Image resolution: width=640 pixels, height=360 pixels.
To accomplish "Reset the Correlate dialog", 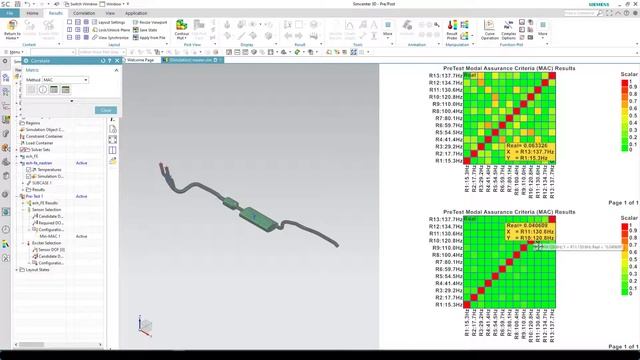I will 103,60.
